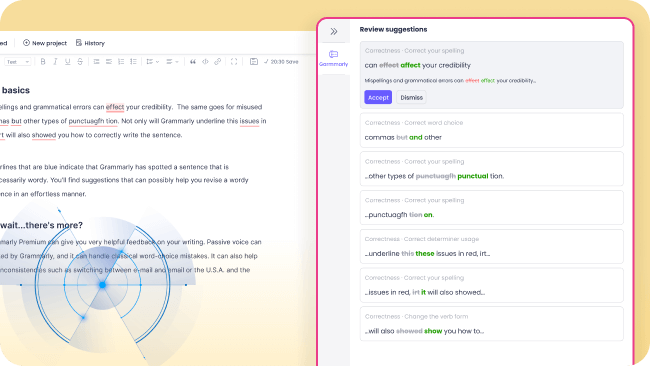The image size is (650, 366).
Task: Apply underline formatting
Action: pos(68,62)
